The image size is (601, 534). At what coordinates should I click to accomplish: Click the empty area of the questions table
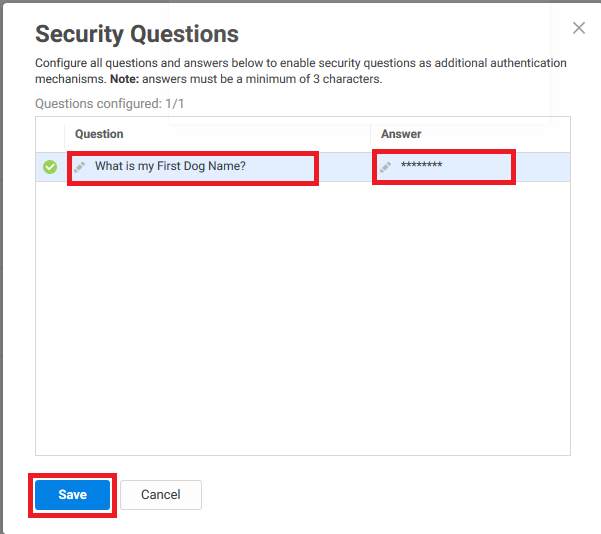point(303,318)
